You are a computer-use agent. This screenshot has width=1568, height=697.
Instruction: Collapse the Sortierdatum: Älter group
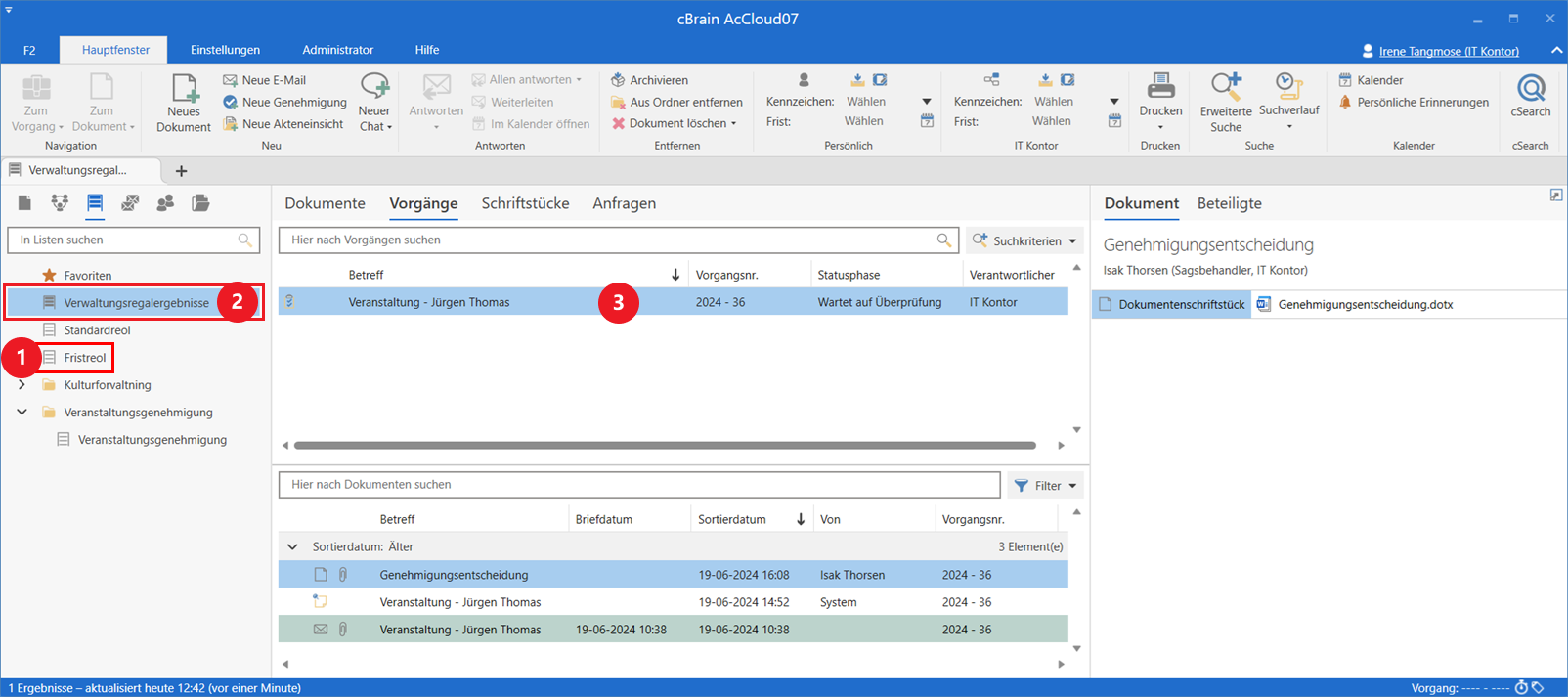[292, 547]
